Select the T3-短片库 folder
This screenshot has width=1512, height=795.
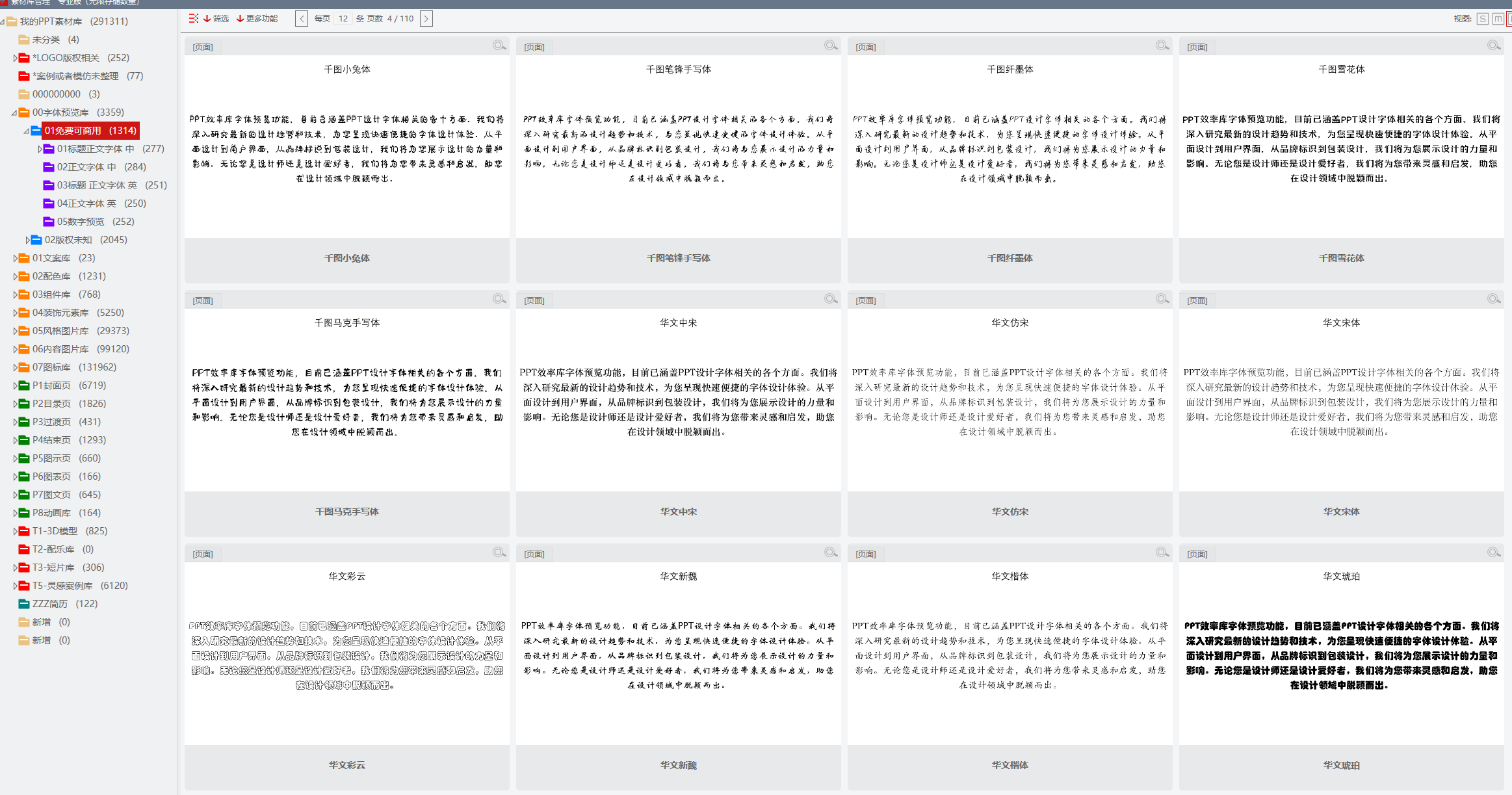(68, 567)
